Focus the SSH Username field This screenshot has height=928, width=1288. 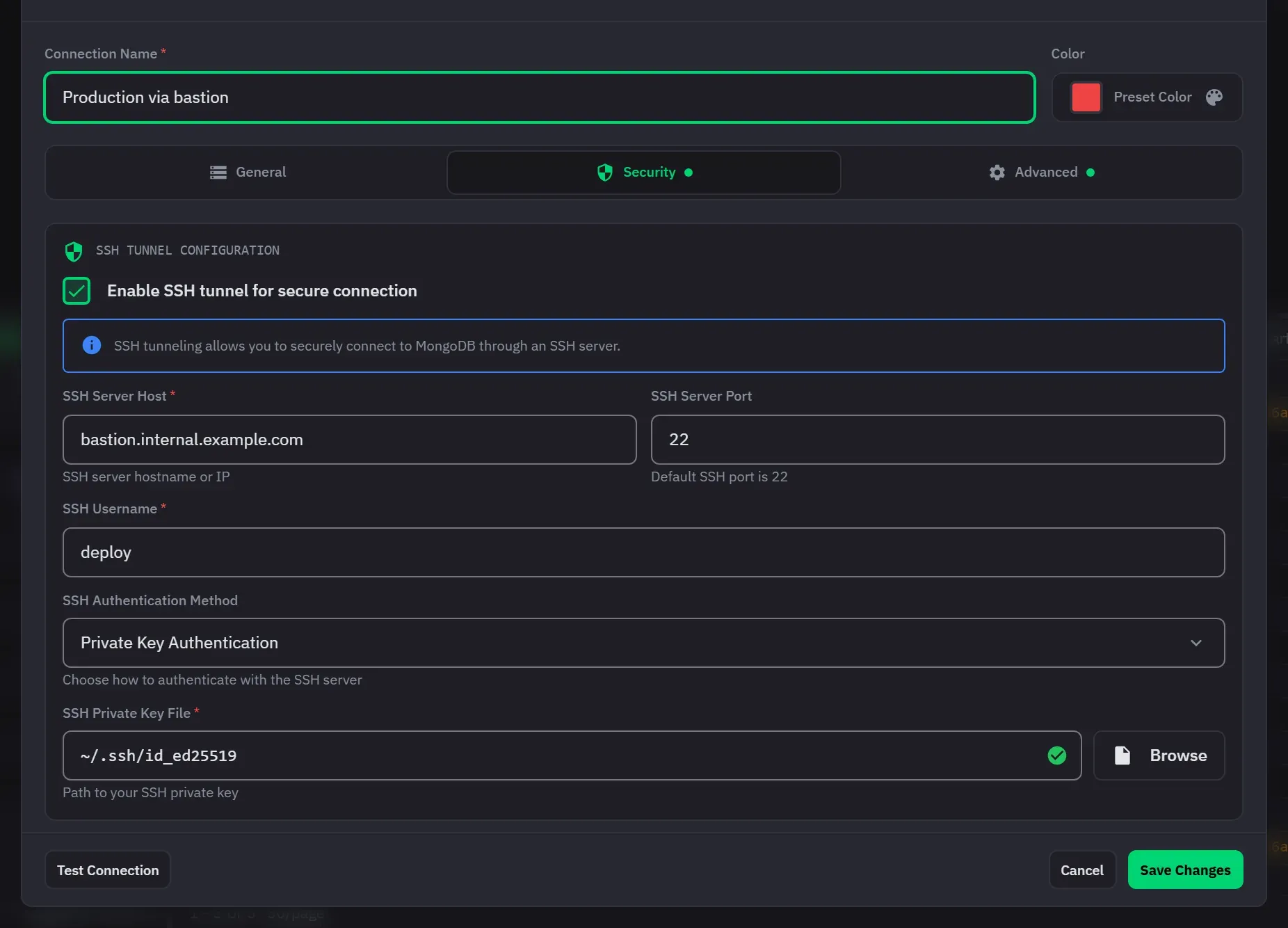(x=644, y=552)
